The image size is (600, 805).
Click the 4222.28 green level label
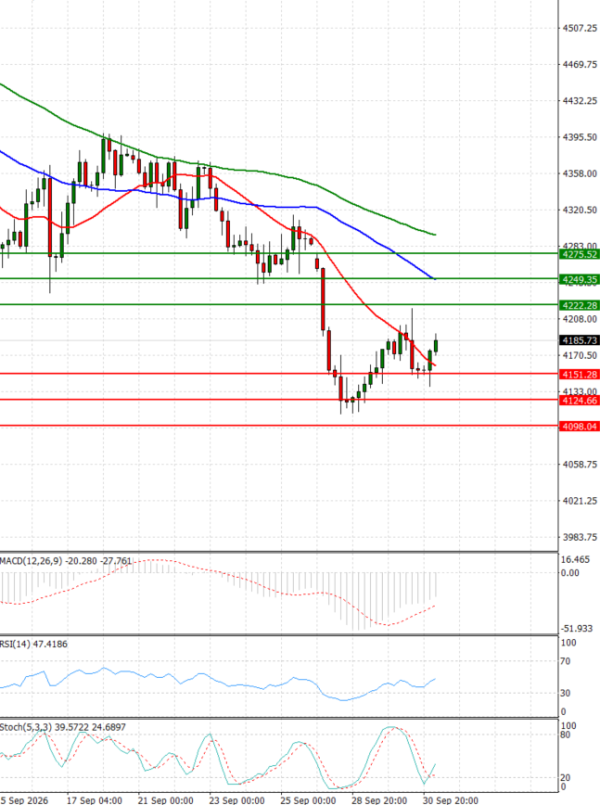(579, 305)
